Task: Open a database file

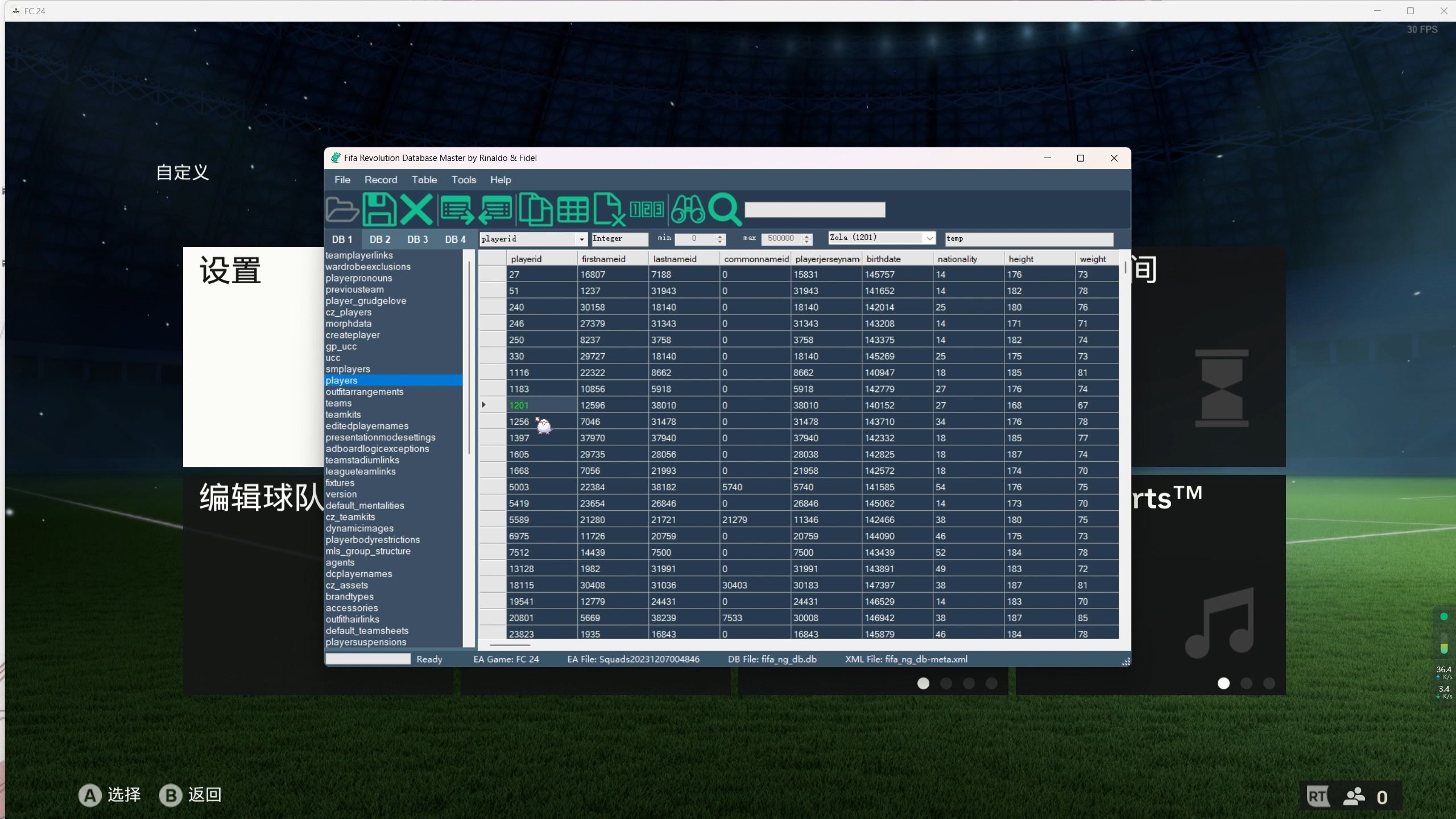Action: pyautogui.click(x=342, y=210)
